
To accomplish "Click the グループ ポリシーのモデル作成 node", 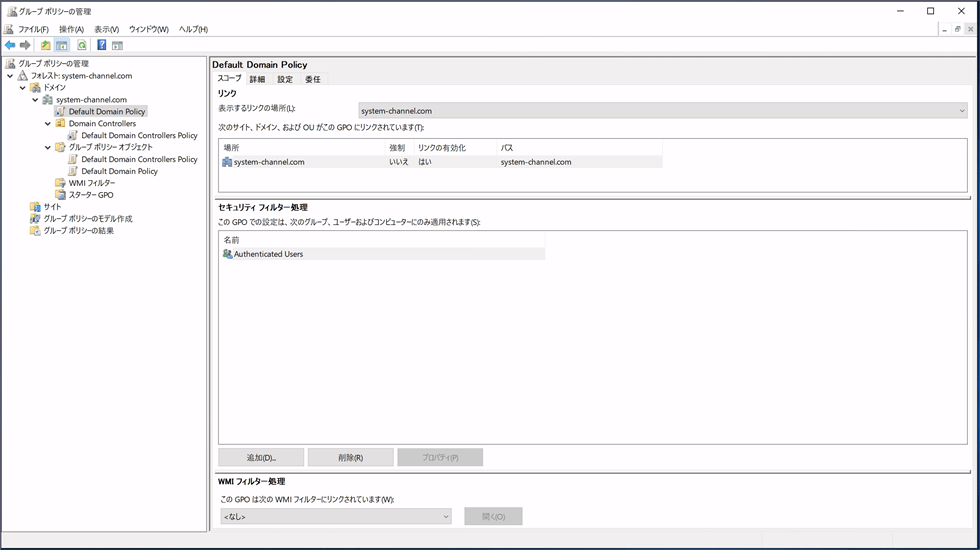I will point(87,219).
